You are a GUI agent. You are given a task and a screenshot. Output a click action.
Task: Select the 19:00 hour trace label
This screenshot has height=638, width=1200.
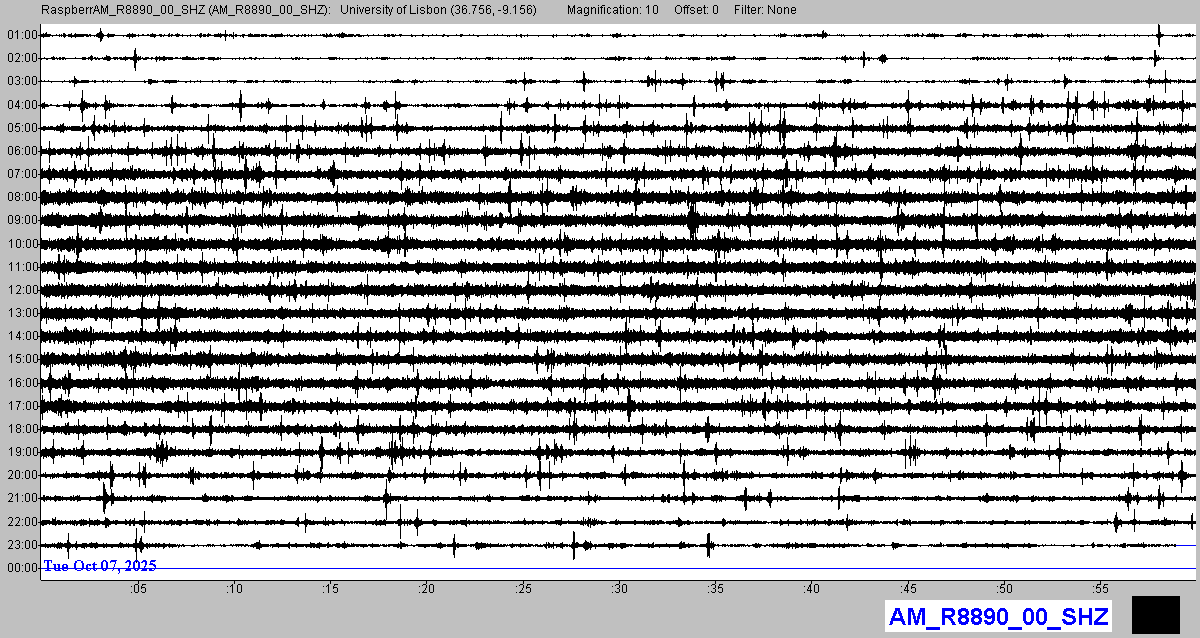click(x=21, y=452)
